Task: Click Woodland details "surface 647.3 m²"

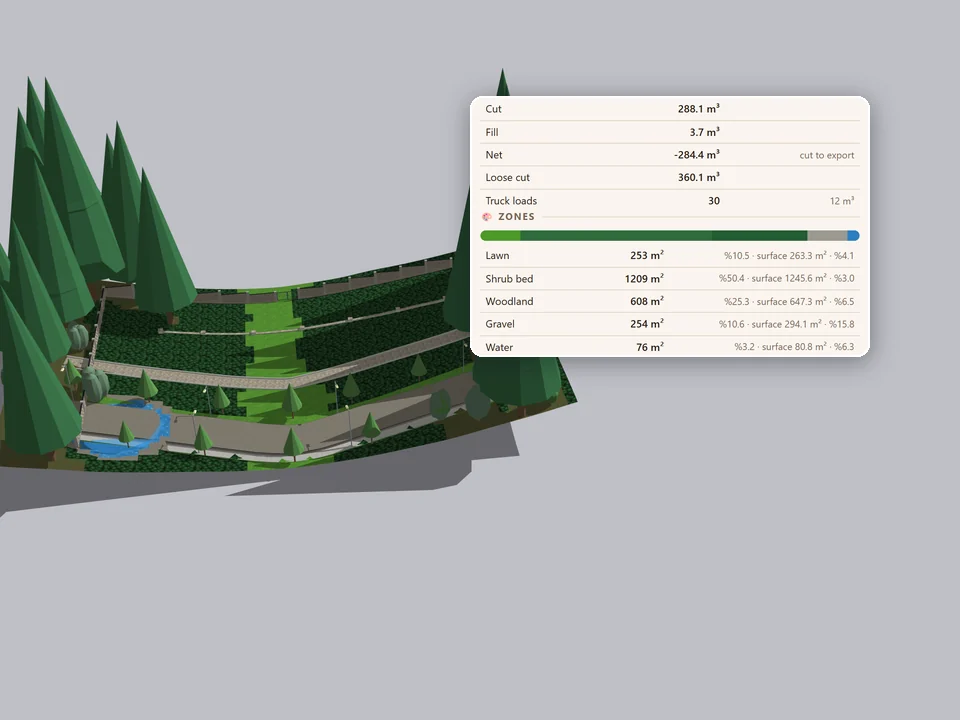Action: [x=791, y=302]
